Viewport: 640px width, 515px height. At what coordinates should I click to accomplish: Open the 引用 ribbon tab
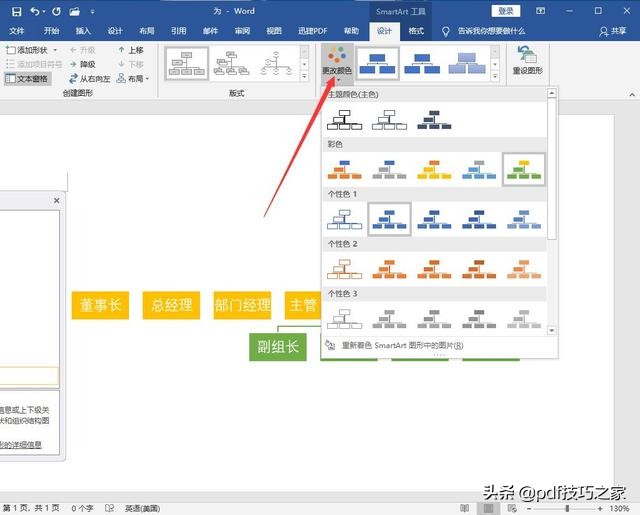click(178, 31)
